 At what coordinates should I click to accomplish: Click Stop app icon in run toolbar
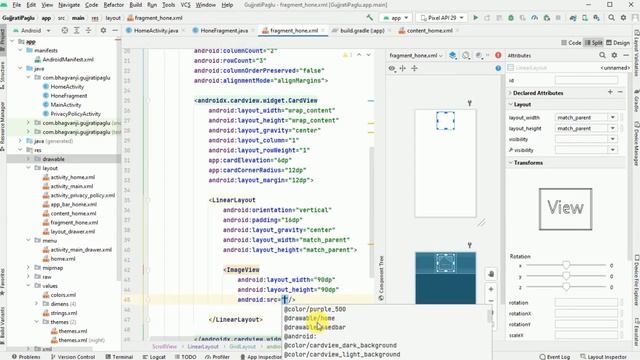558,18
